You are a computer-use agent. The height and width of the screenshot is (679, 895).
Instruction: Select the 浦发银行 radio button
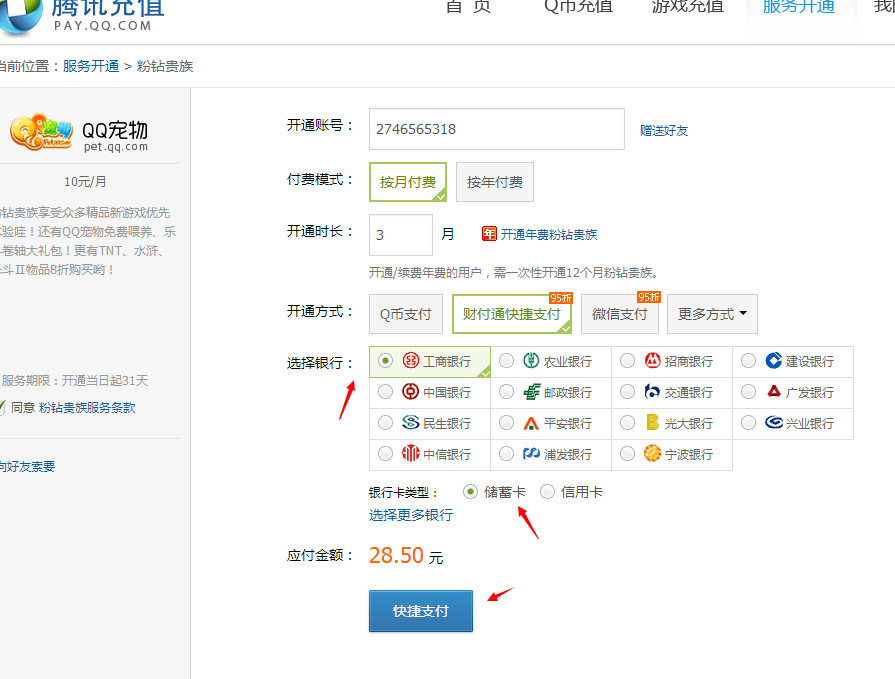[506, 453]
